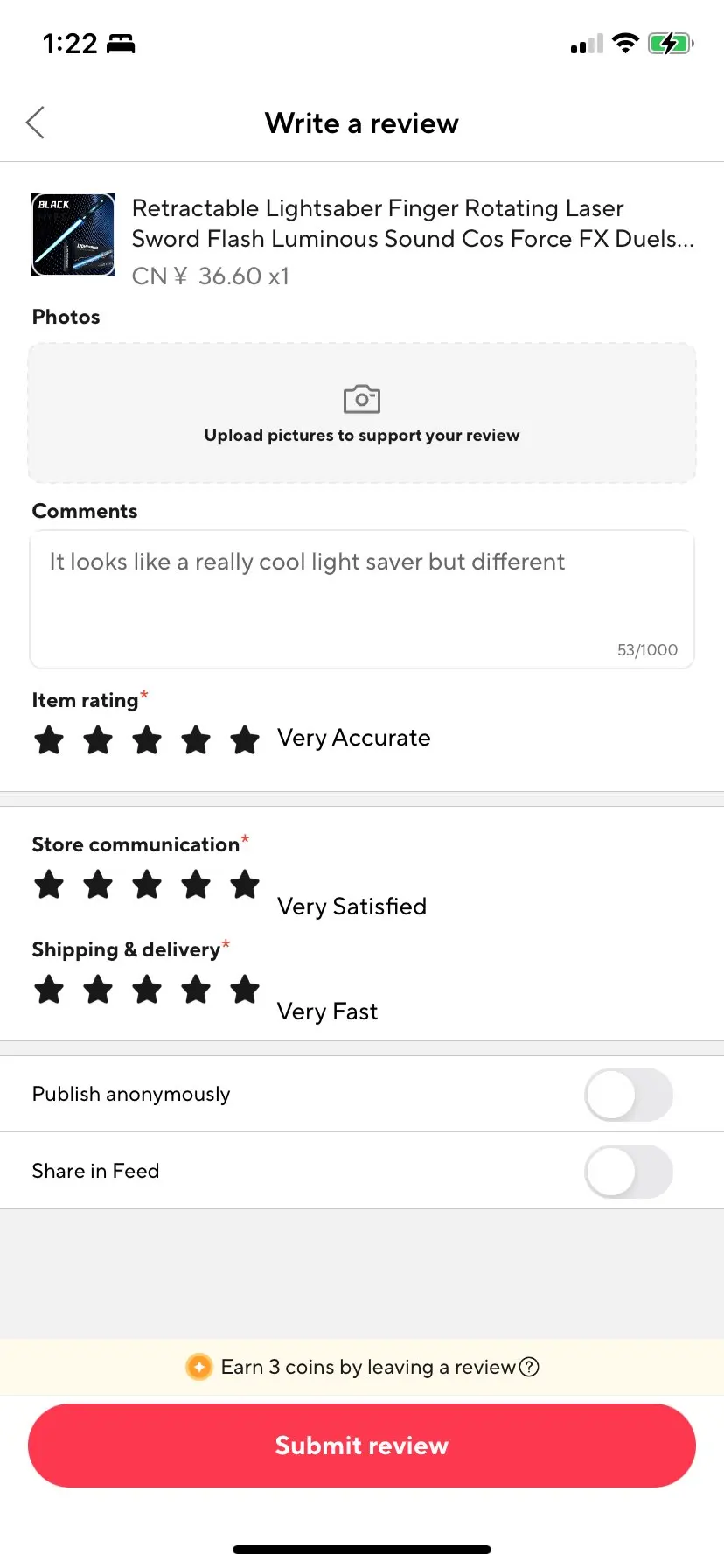Tap the orange coin icon
This screenshot has height=1568, width=724.
(x=199, y=1367)
